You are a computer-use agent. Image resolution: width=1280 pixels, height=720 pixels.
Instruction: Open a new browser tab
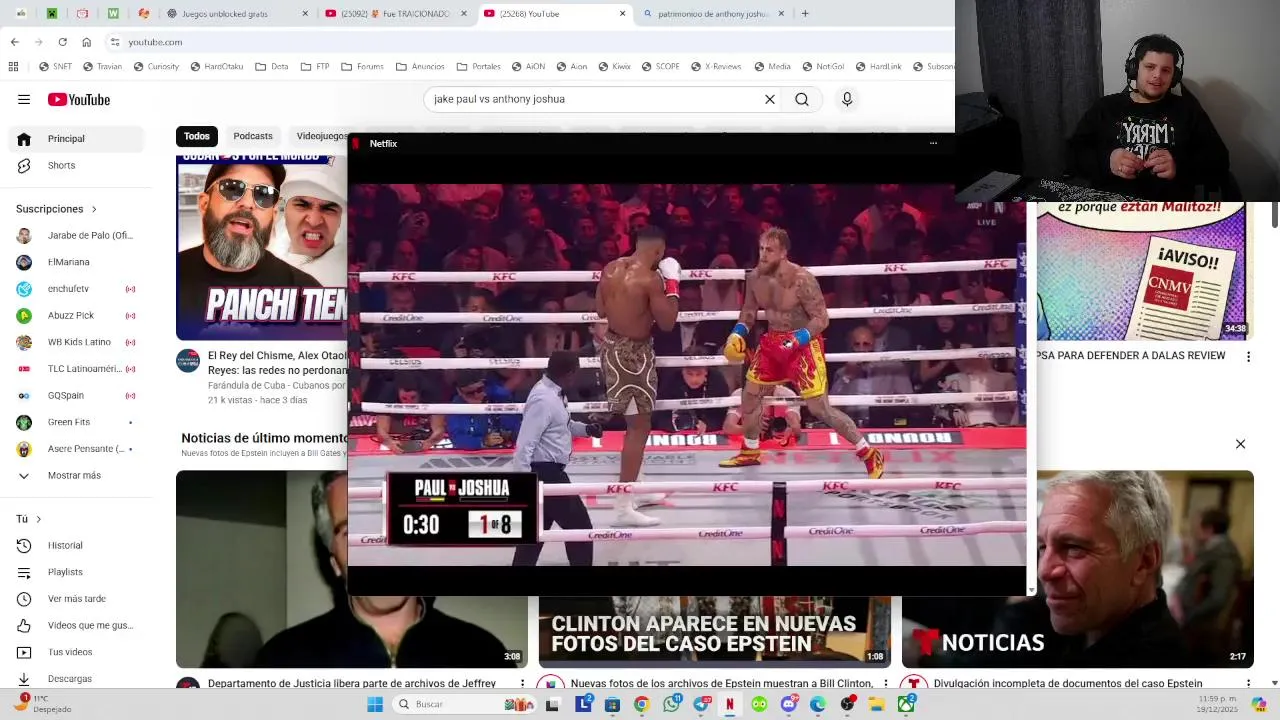click(x=805, y=14)
